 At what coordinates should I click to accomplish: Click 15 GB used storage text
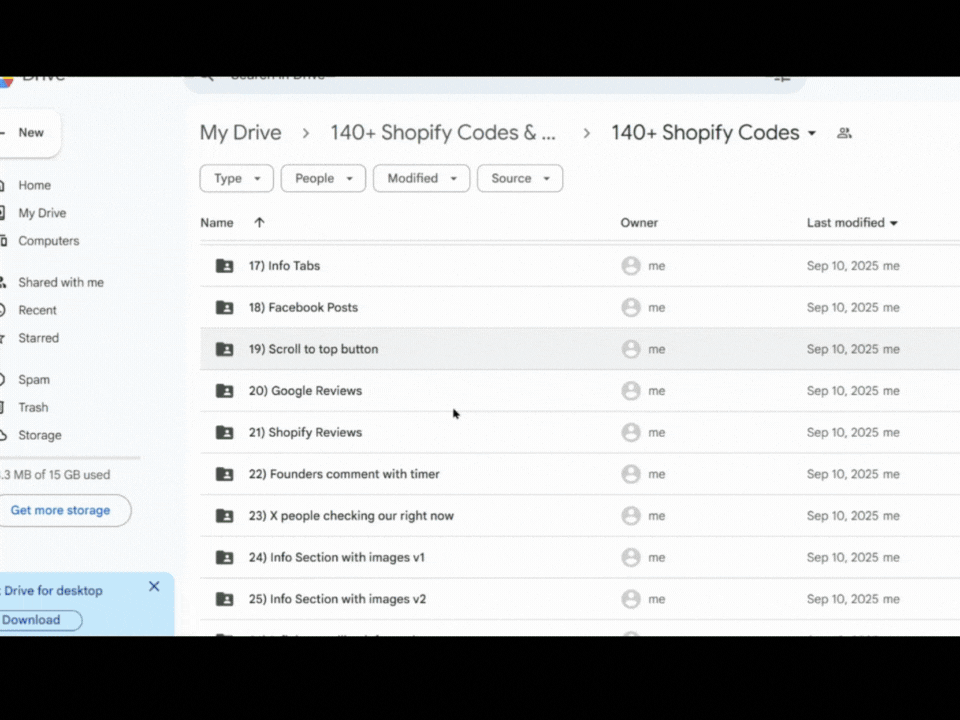[55, 474]
